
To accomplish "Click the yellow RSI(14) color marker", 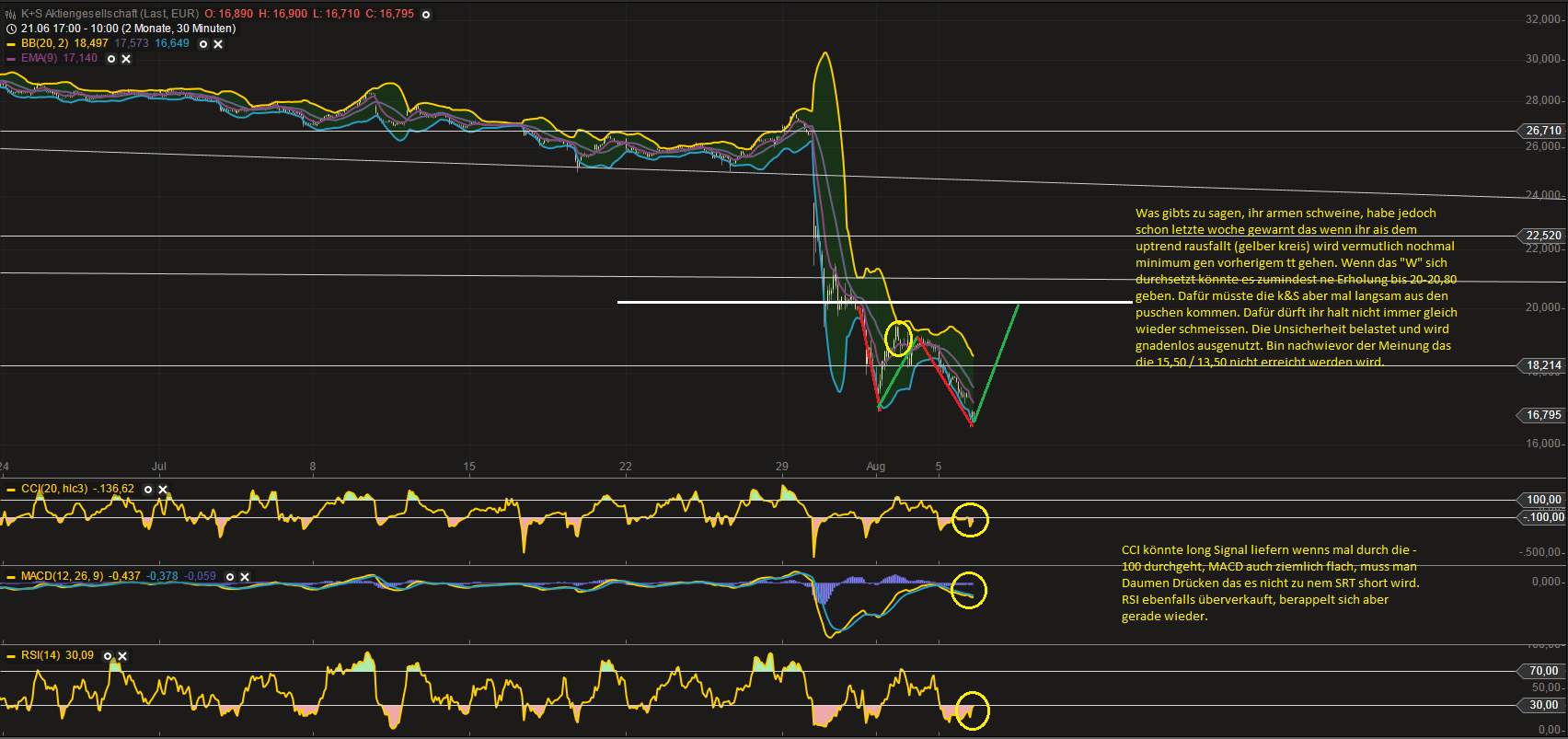I will click(x=11, y=656).
